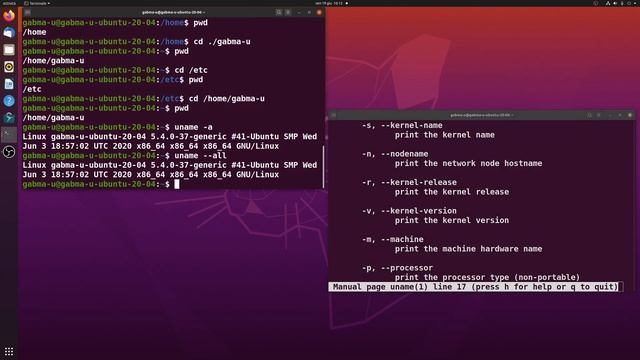
Task: Click the left terminal scrollbar
Action: [x=324, y=167]
